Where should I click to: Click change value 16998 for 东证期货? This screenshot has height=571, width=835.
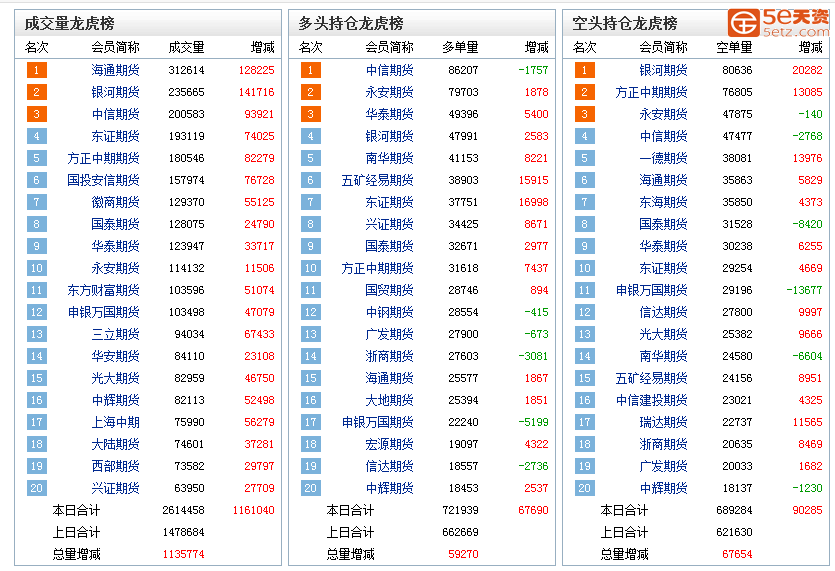click(534, 202)
